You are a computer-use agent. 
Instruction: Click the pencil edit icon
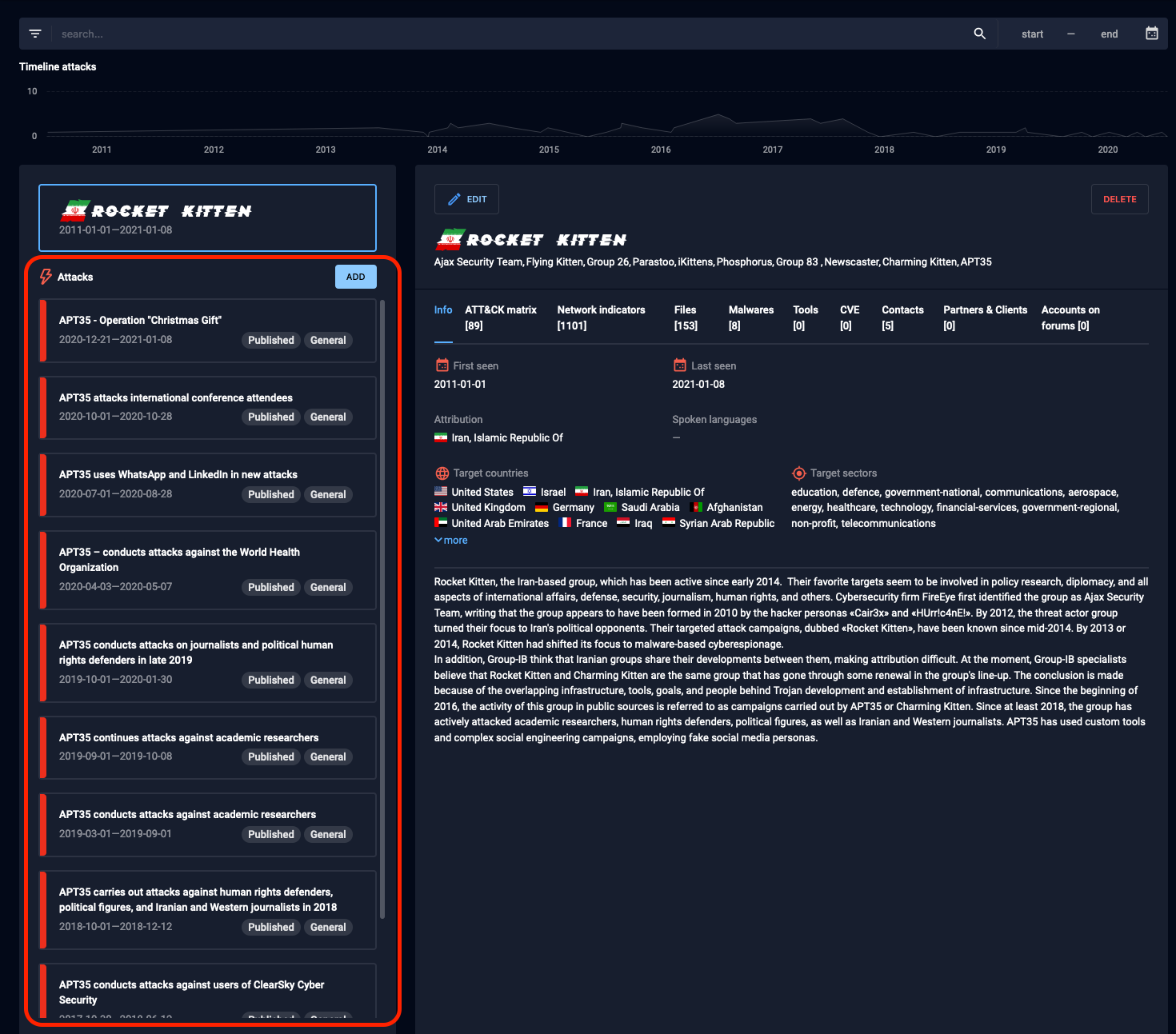click(454, 199)
